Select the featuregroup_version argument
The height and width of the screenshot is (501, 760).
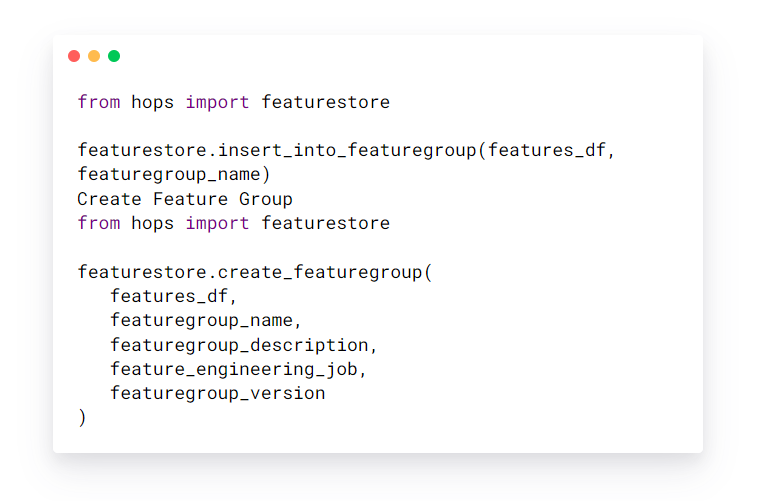point(218,394)
